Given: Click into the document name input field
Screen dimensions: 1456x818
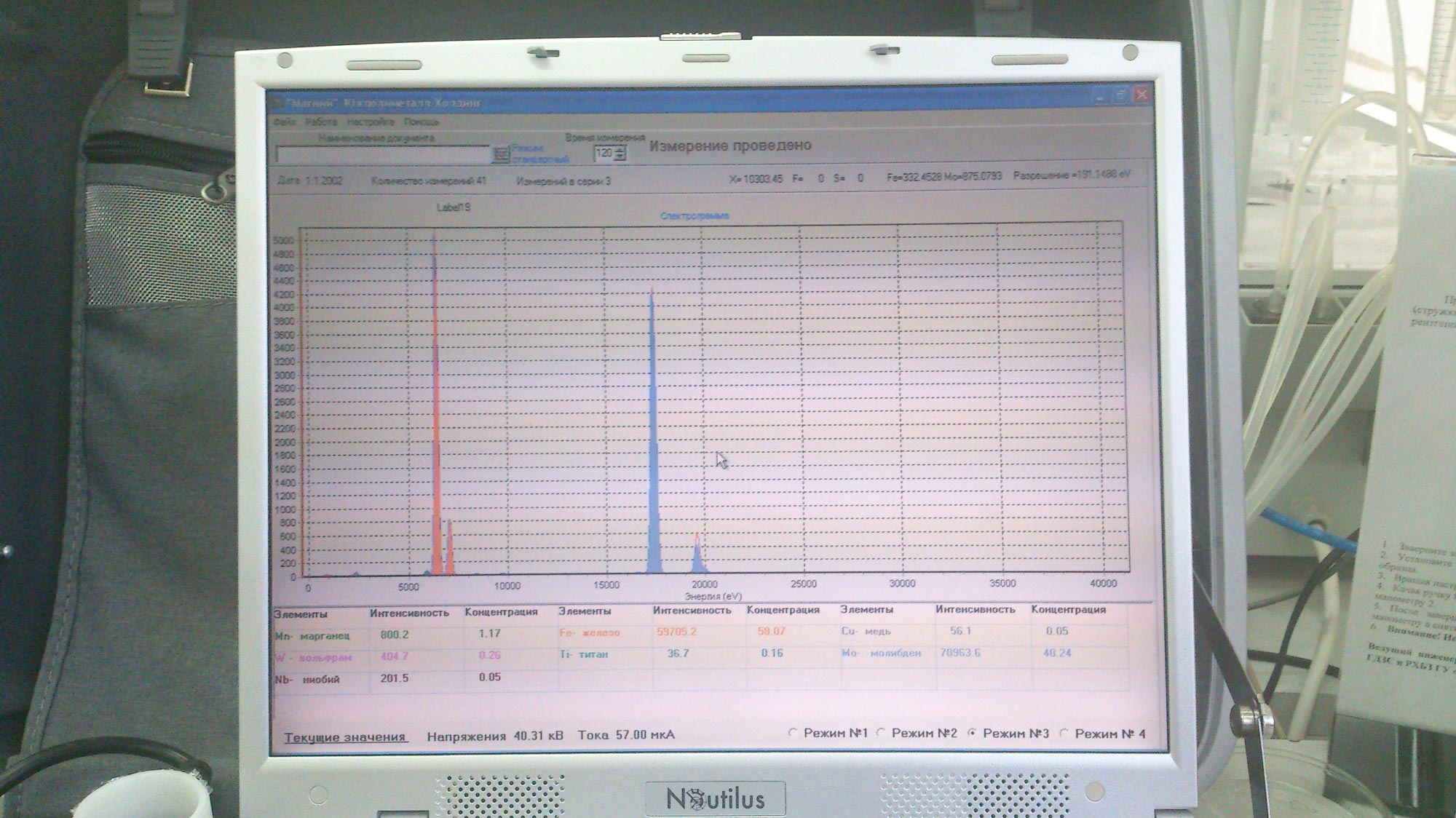Looking at the screenshot, I should (383, 154).
